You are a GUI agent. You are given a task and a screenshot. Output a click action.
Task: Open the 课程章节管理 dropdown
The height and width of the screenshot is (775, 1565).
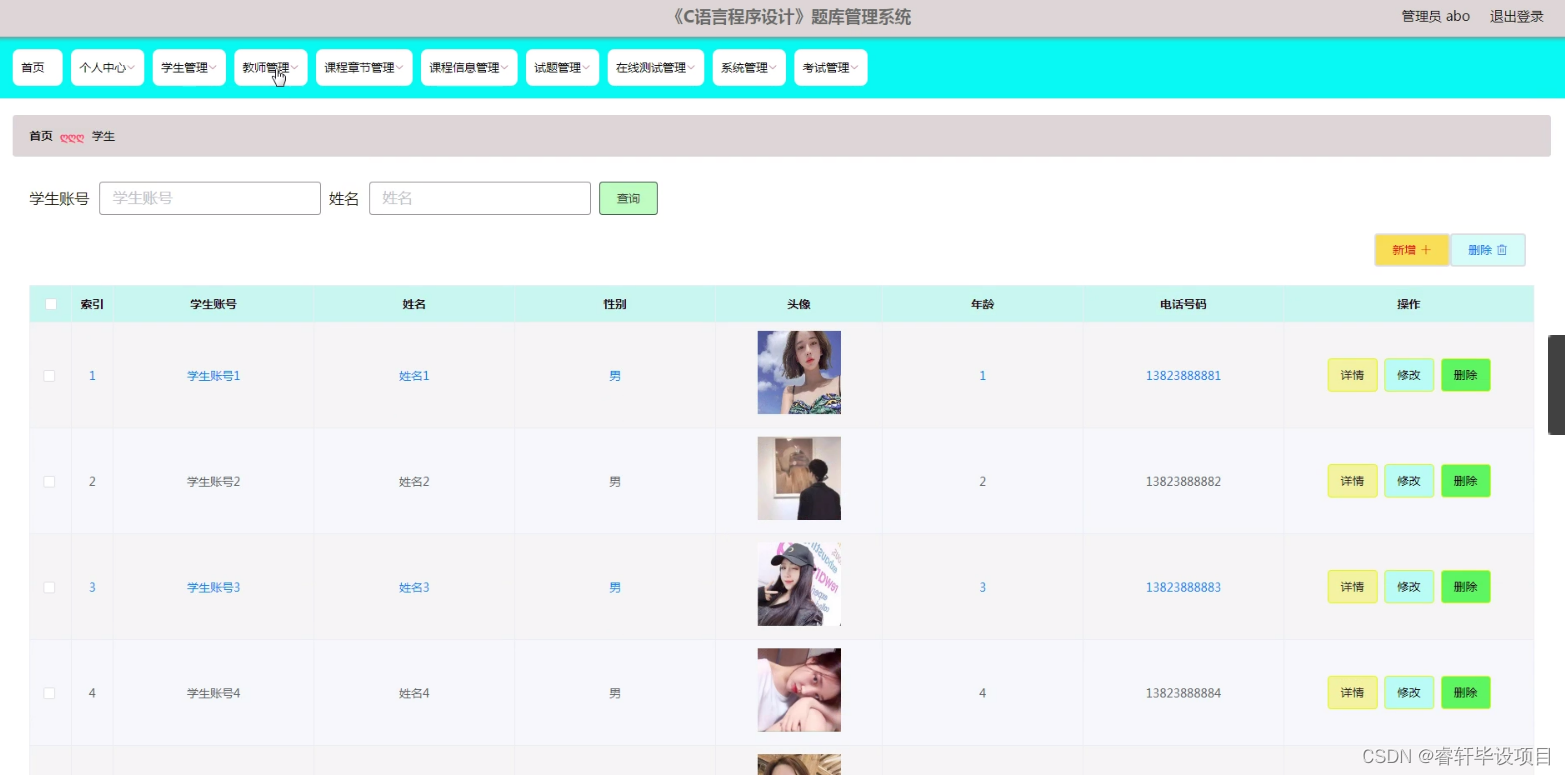click(363, 67)
